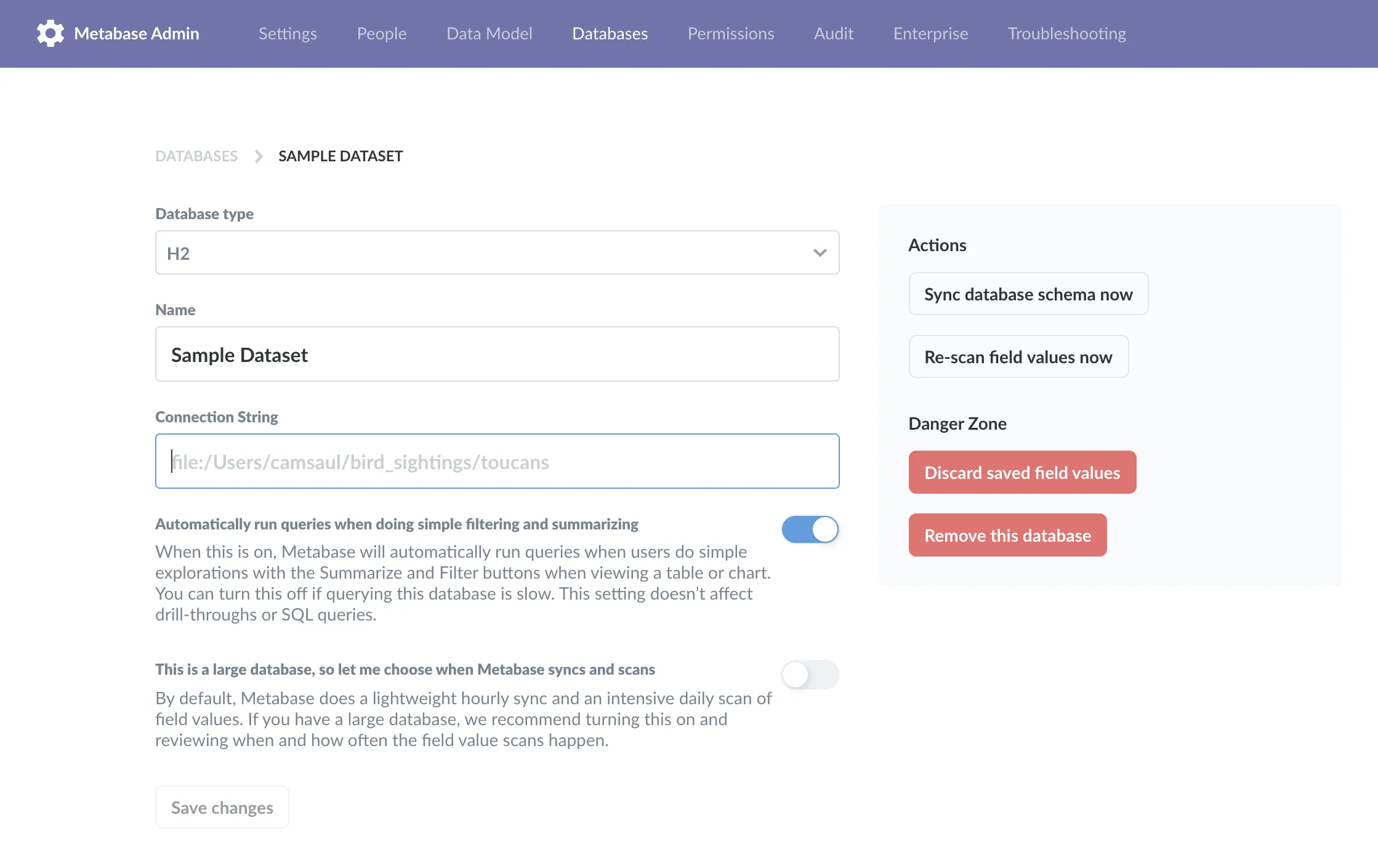Click the breadcrumb arrow after DATABASES
1378x868 pixels.
259,156
